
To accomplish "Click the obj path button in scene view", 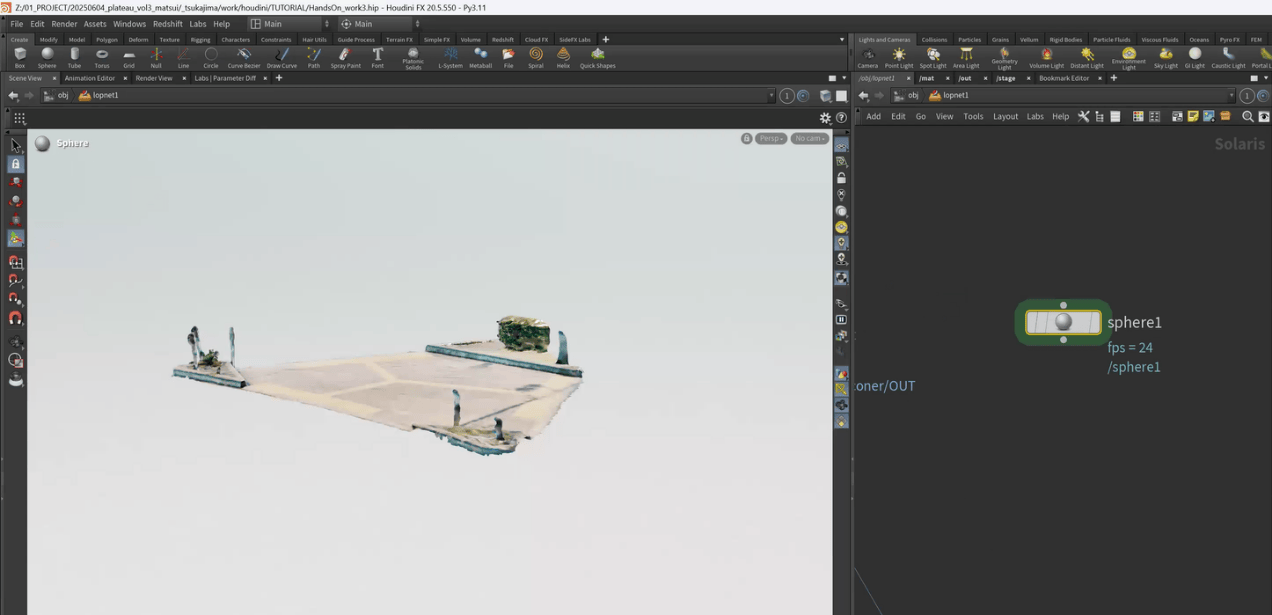I will [x=56, y=96].
